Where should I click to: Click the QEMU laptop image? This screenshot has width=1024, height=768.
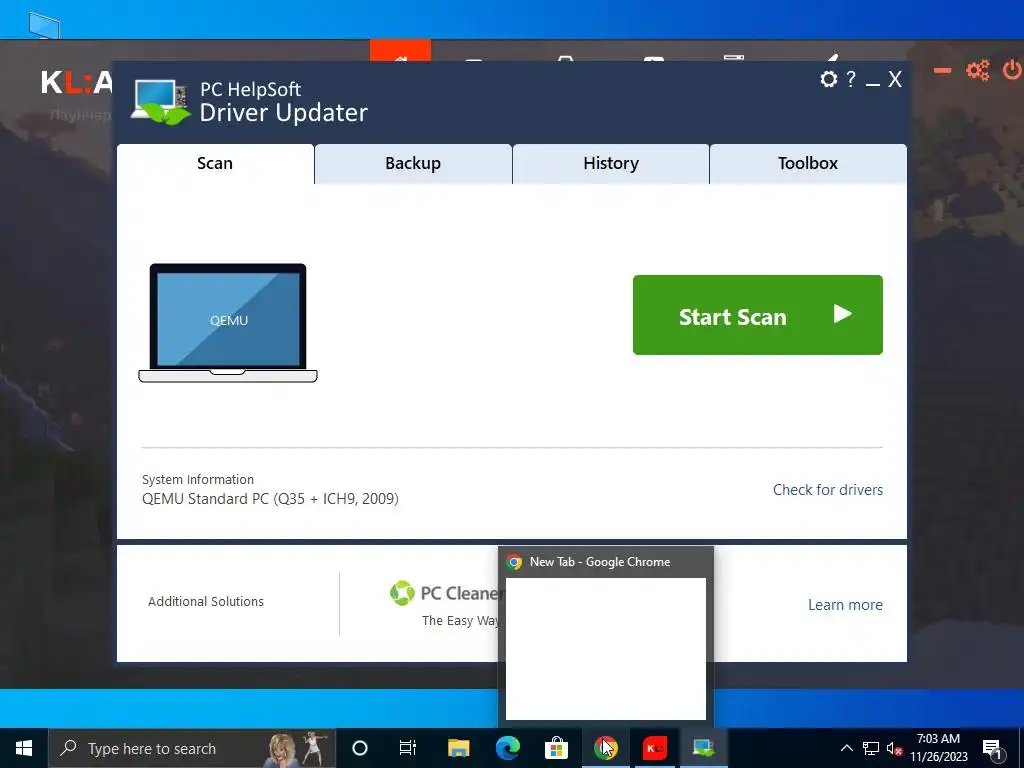(x=228, y=323)
